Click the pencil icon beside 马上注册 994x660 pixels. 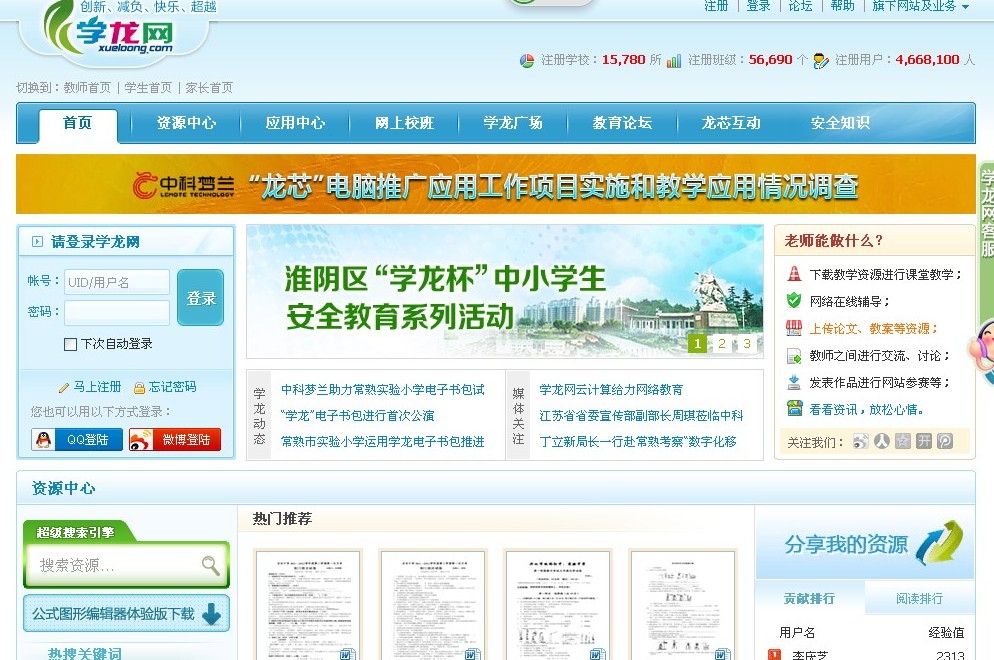tap(64, 387)
